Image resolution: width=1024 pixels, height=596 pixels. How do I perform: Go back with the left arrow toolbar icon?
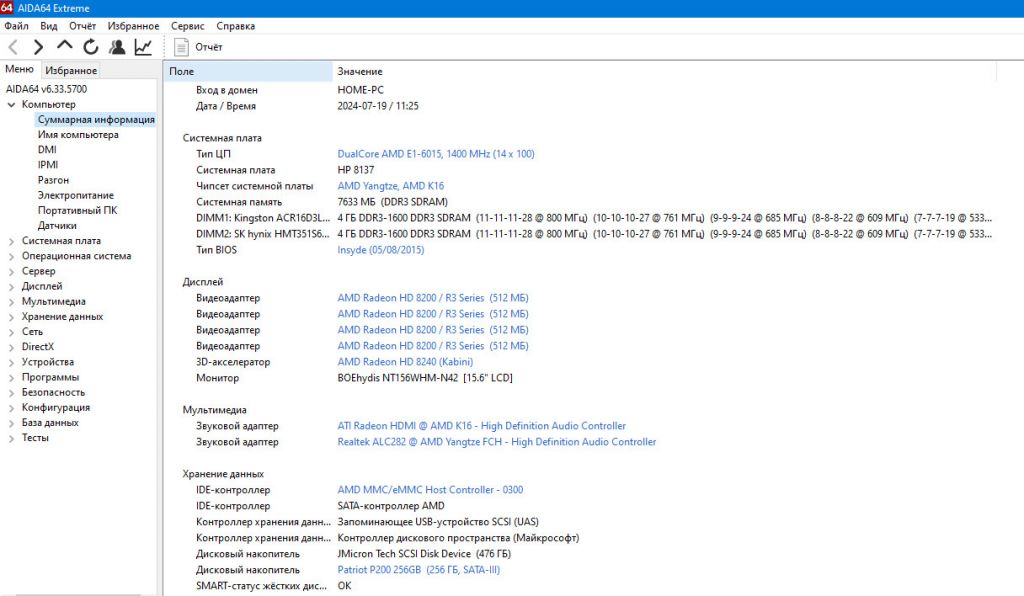coord(13,47)
